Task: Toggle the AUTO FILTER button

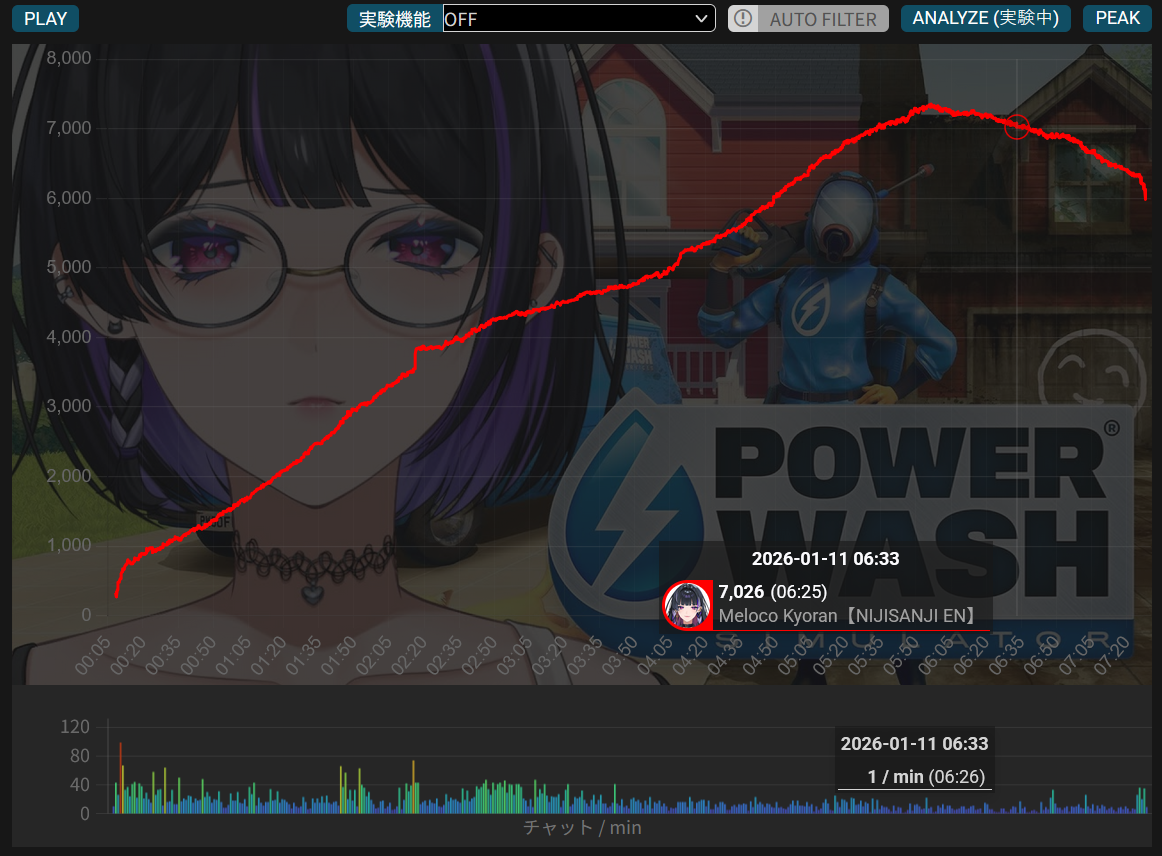Action: tap(809, 19)
